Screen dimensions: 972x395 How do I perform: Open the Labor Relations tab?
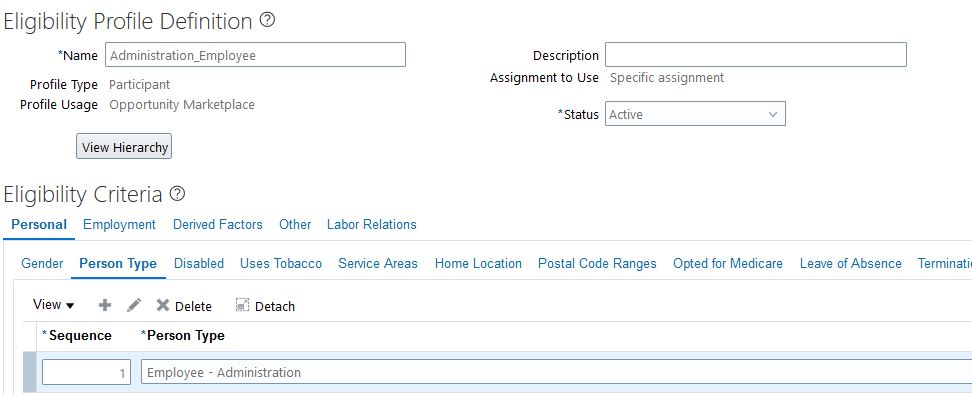click(372, 224)
